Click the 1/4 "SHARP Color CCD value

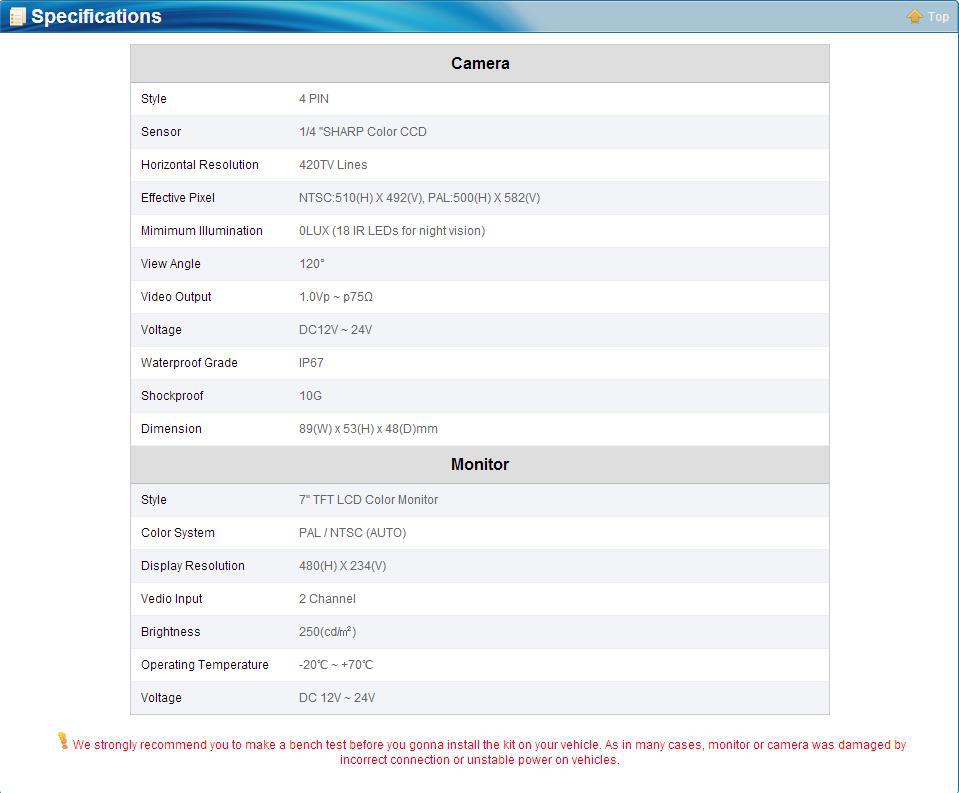[362, 132]
